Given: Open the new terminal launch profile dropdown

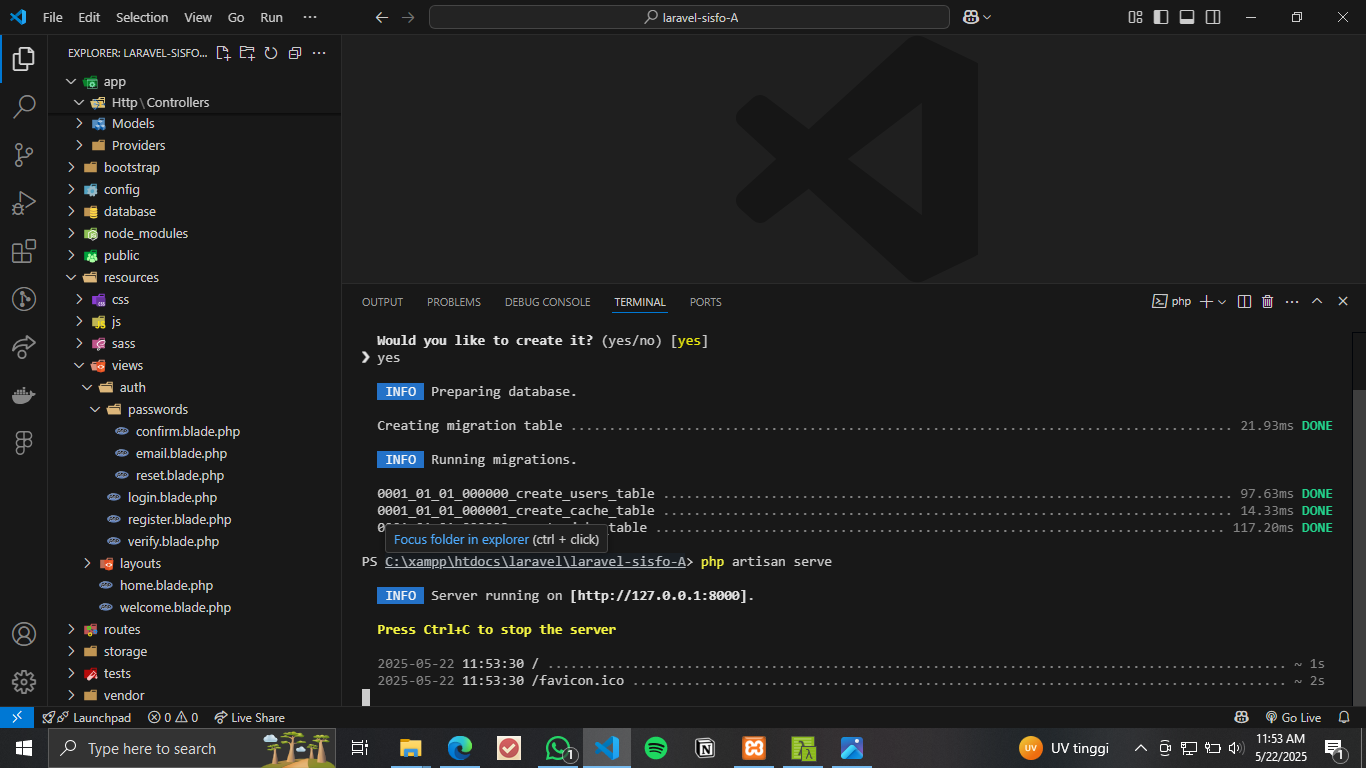Looking at the screenshot, I should (x=1222, y=302).
